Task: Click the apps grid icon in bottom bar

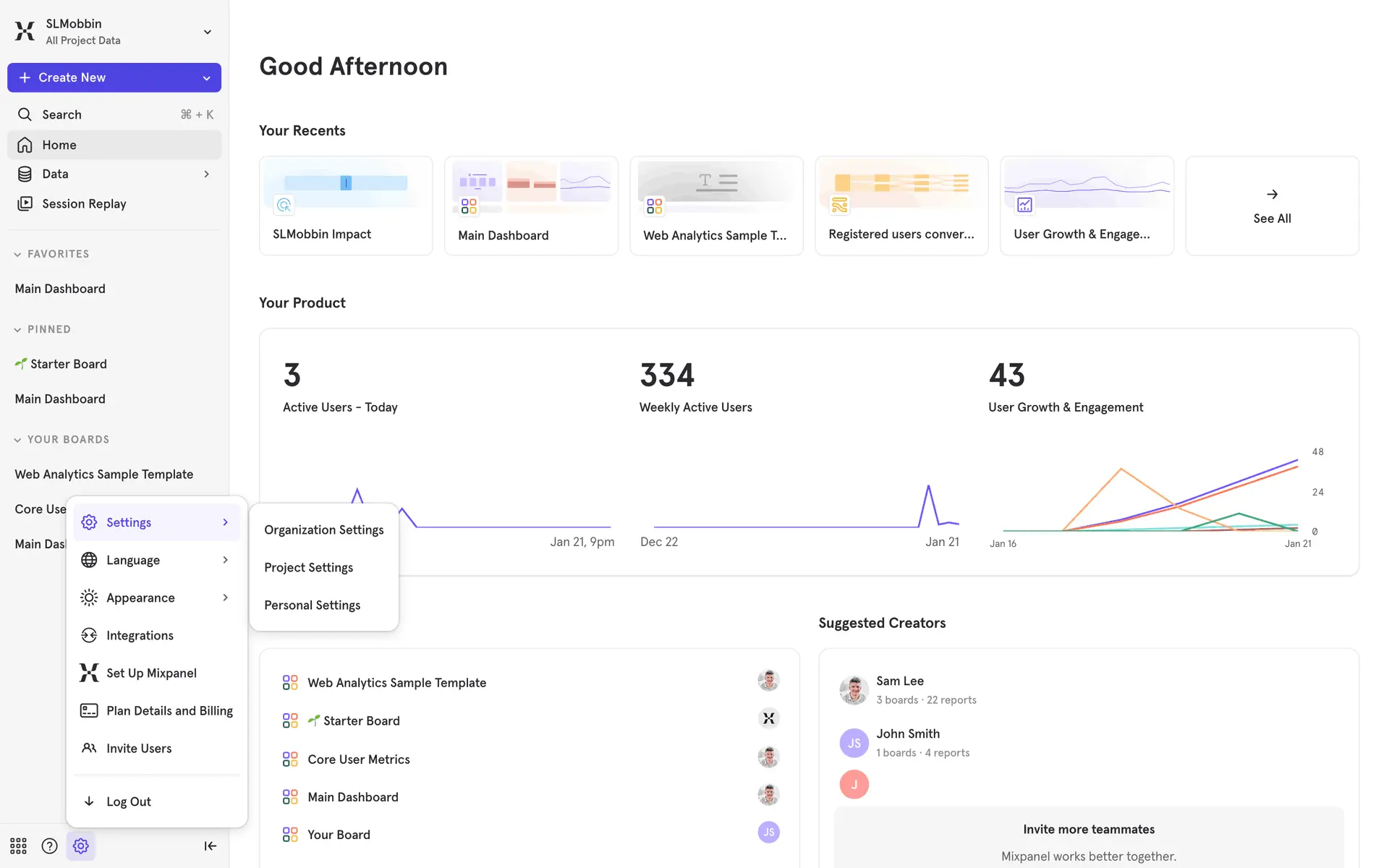Action: pos(18,846)
